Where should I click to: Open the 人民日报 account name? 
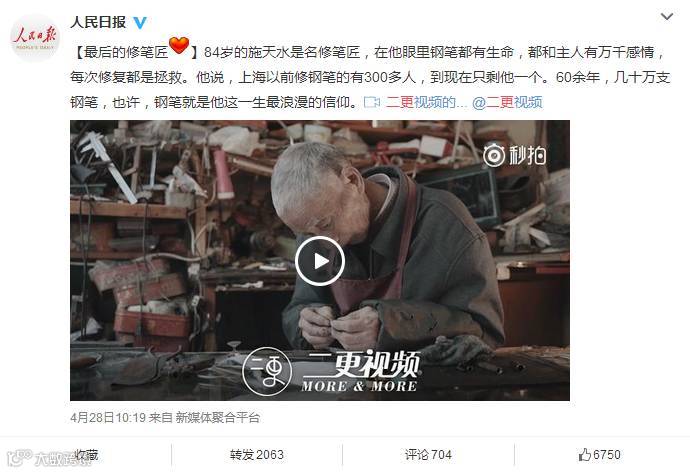98,22
